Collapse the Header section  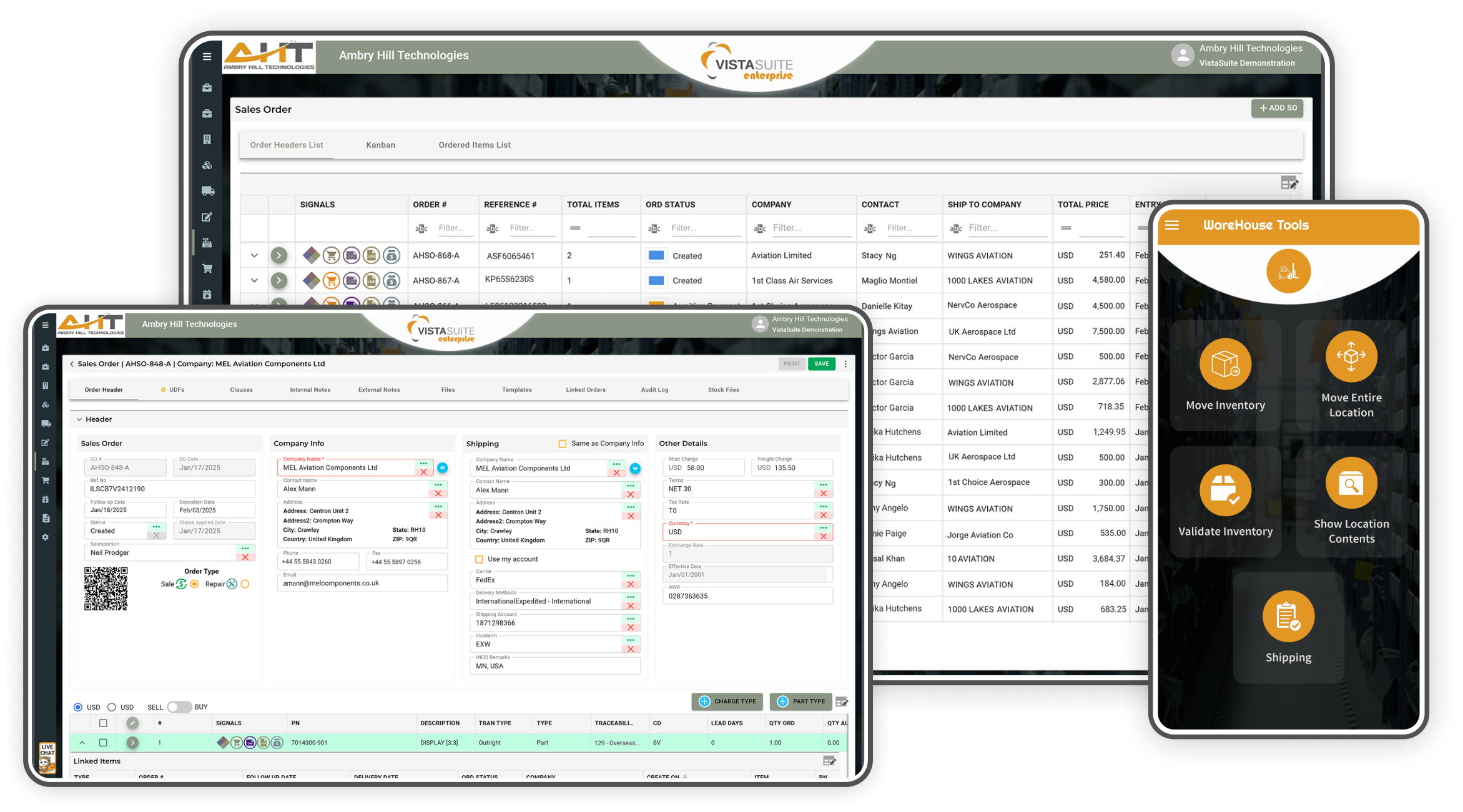pyautogui.click(x=79, y=419)
